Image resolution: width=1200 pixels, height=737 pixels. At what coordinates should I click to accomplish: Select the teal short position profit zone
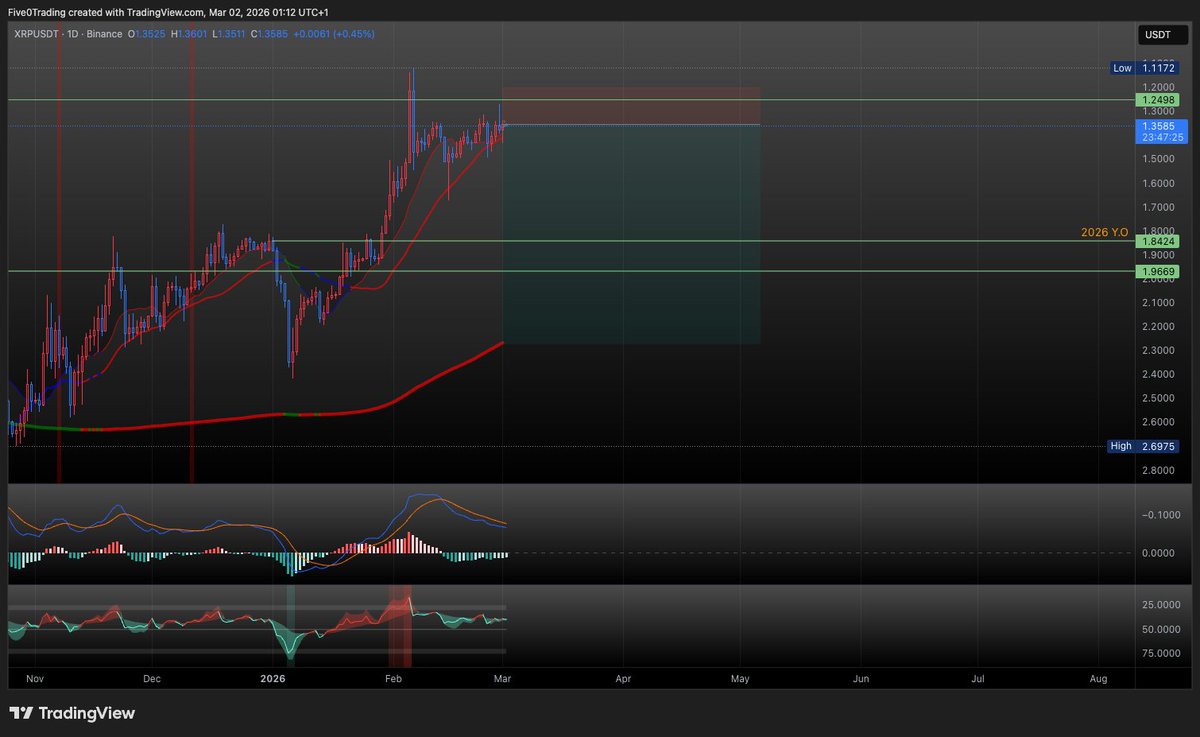click(x=631, y=234)
